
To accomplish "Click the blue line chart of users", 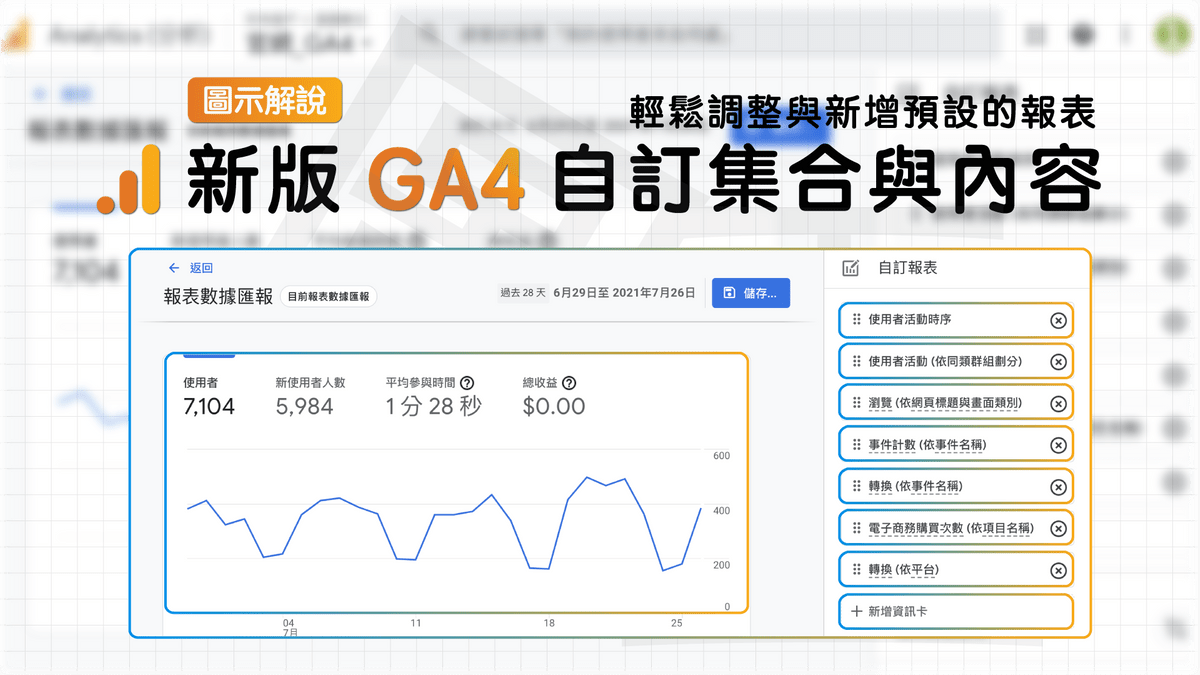I will coord(443,525).
